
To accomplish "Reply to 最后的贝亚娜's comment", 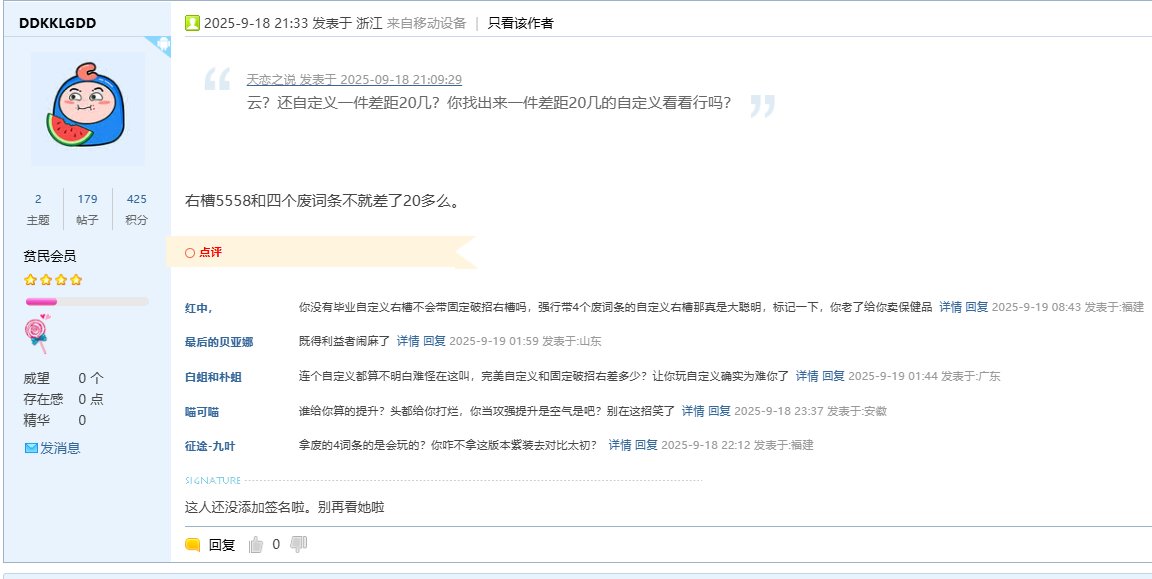I will (x=435, y=341).
